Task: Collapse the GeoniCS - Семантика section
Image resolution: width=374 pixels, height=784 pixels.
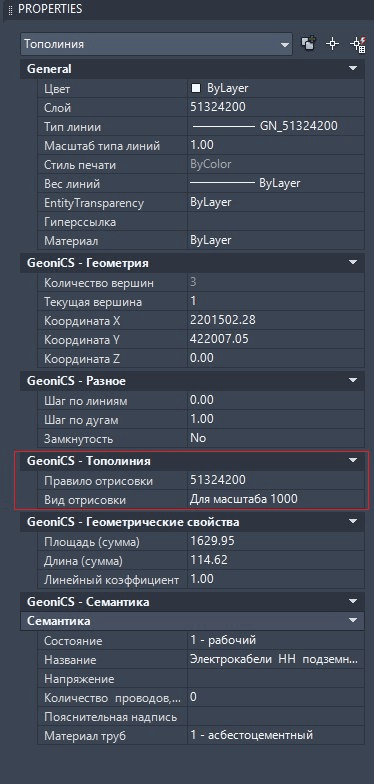Action: (353, 602)
